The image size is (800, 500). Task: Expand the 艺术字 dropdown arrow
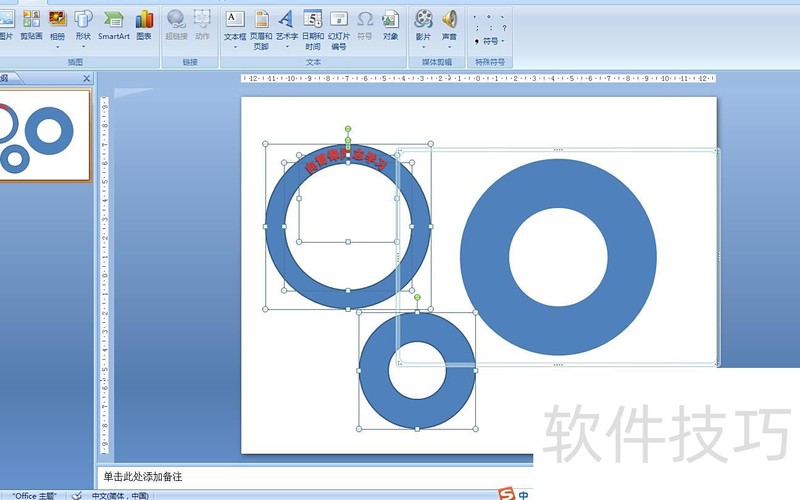[x=287, y=47]
